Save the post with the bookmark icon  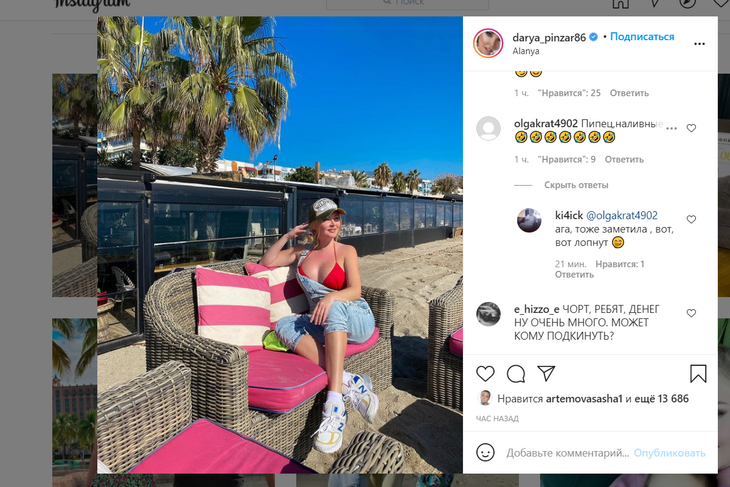698,374
